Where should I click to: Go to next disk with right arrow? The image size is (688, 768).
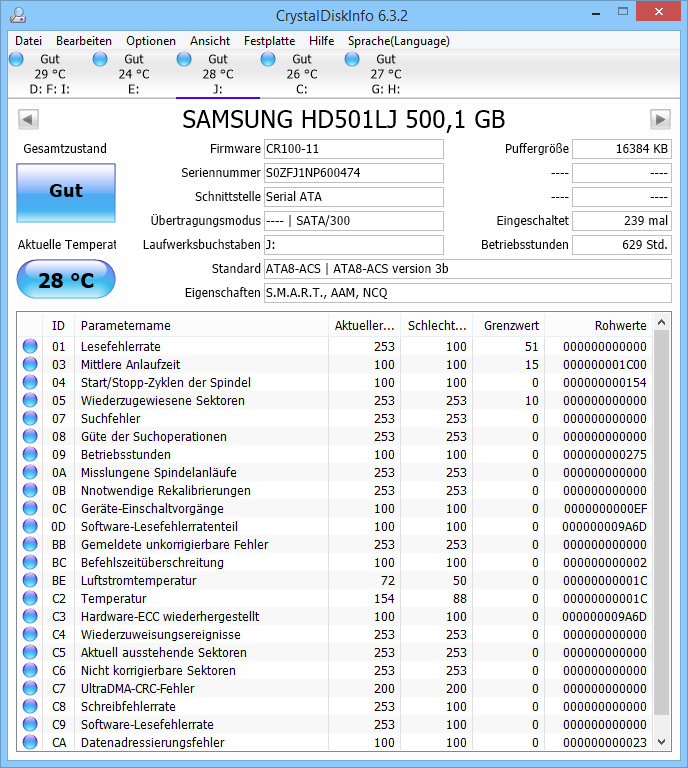pos(660,120)
